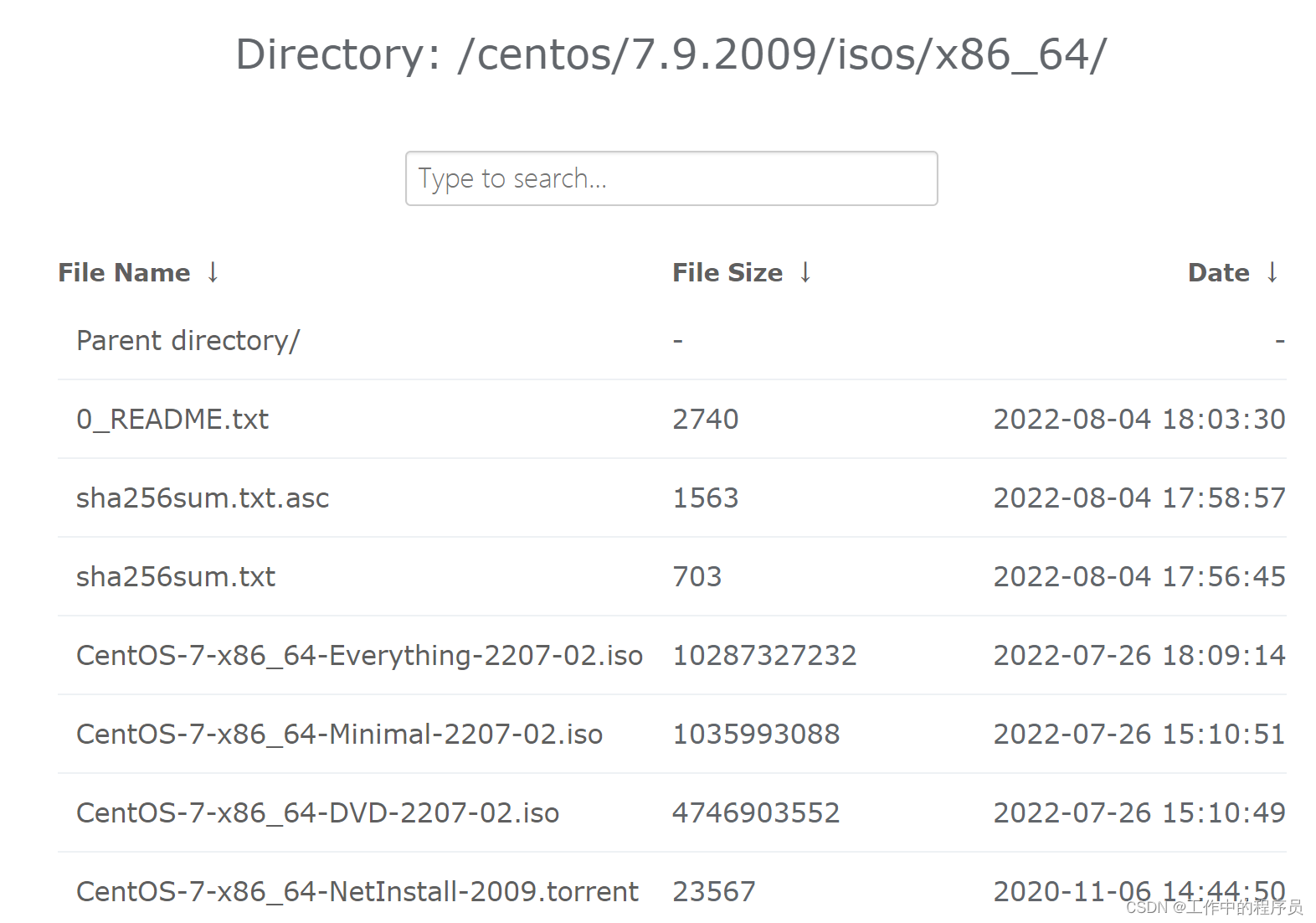Image resolution: width=1316 pixels, height=923 pixels.
Task: Download CentOS-7-x86_64-Minimal-2207-02.iso
Action: (x=339, y=735)
